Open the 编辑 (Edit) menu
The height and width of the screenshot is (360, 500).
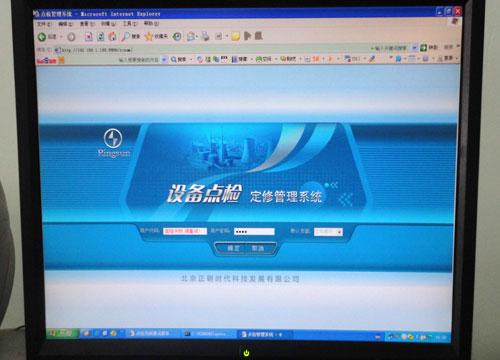pos(65,24)
